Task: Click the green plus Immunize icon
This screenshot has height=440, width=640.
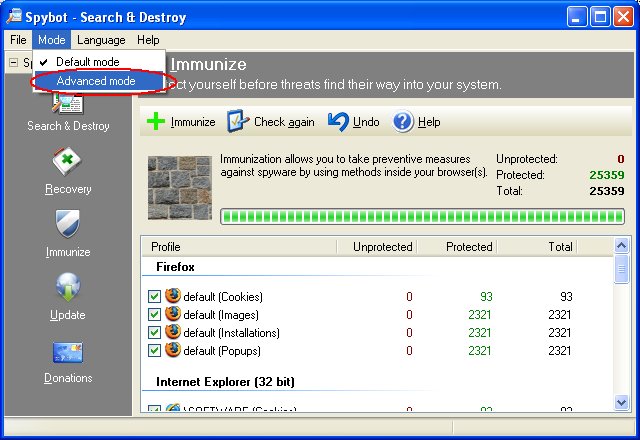Action: pos(156,122)
